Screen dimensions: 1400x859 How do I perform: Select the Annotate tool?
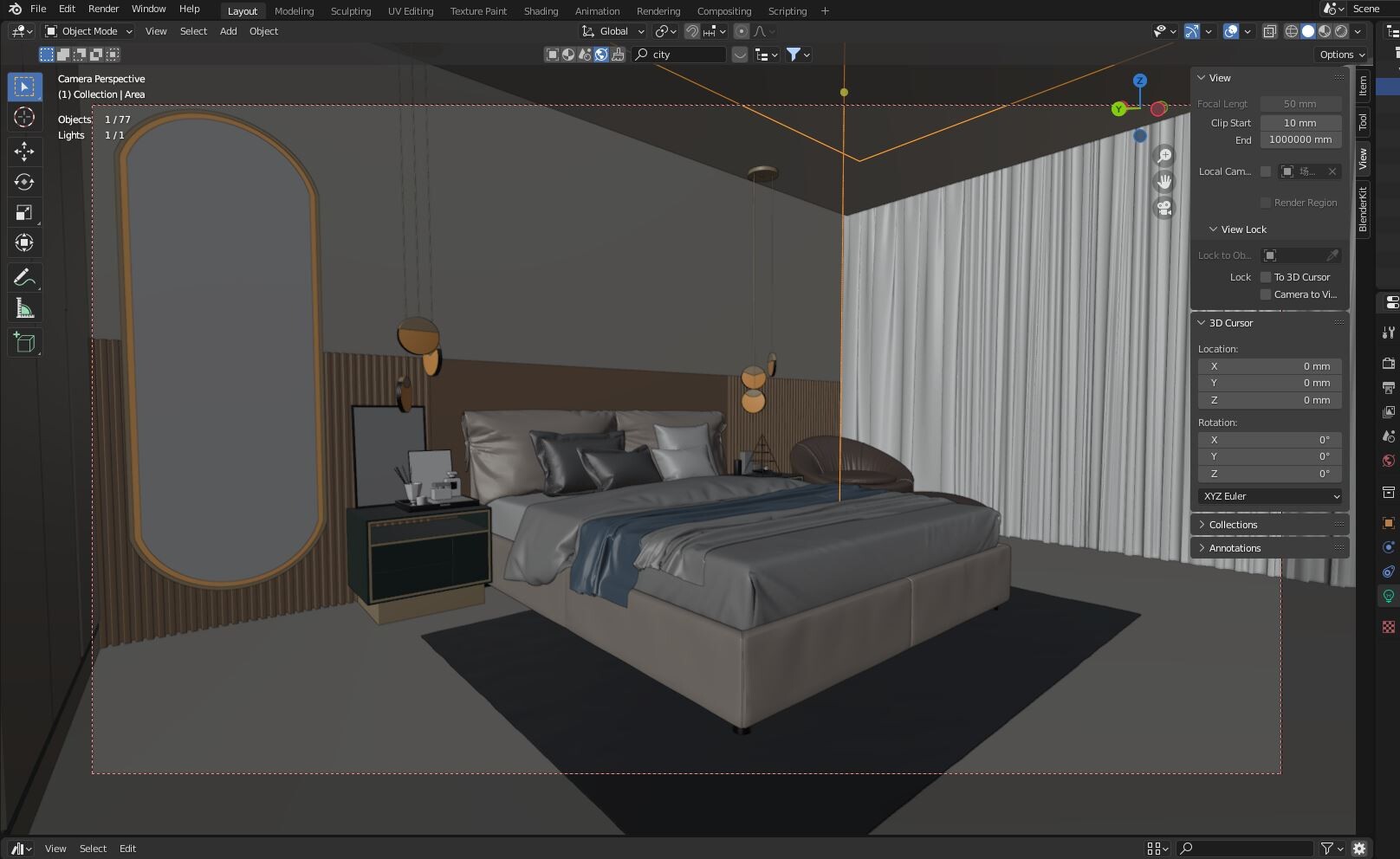[x=24, y=277]
